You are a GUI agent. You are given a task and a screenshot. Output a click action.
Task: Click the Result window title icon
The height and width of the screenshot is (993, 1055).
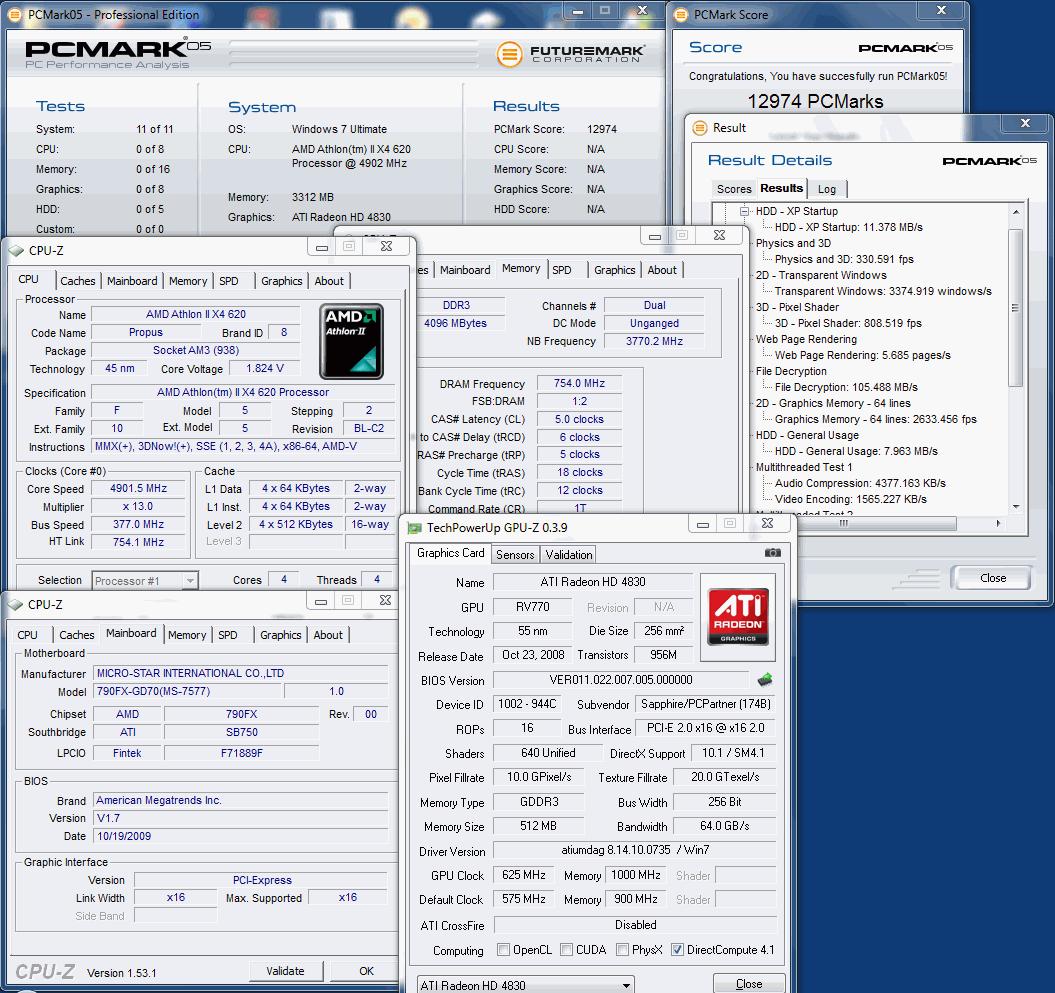pyautogui.click(x=700, y=128)
